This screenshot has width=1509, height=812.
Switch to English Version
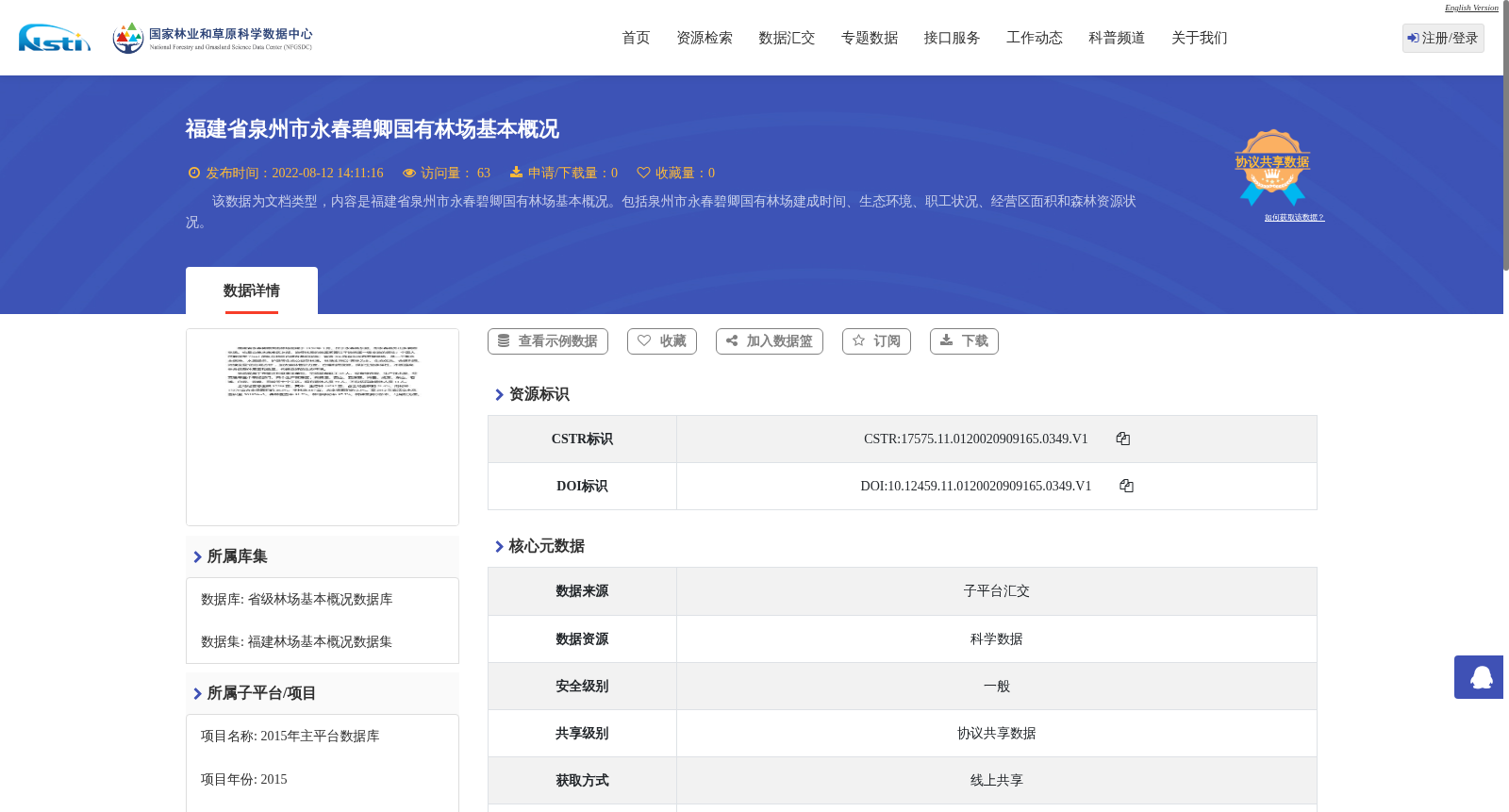coord(1471,8)
